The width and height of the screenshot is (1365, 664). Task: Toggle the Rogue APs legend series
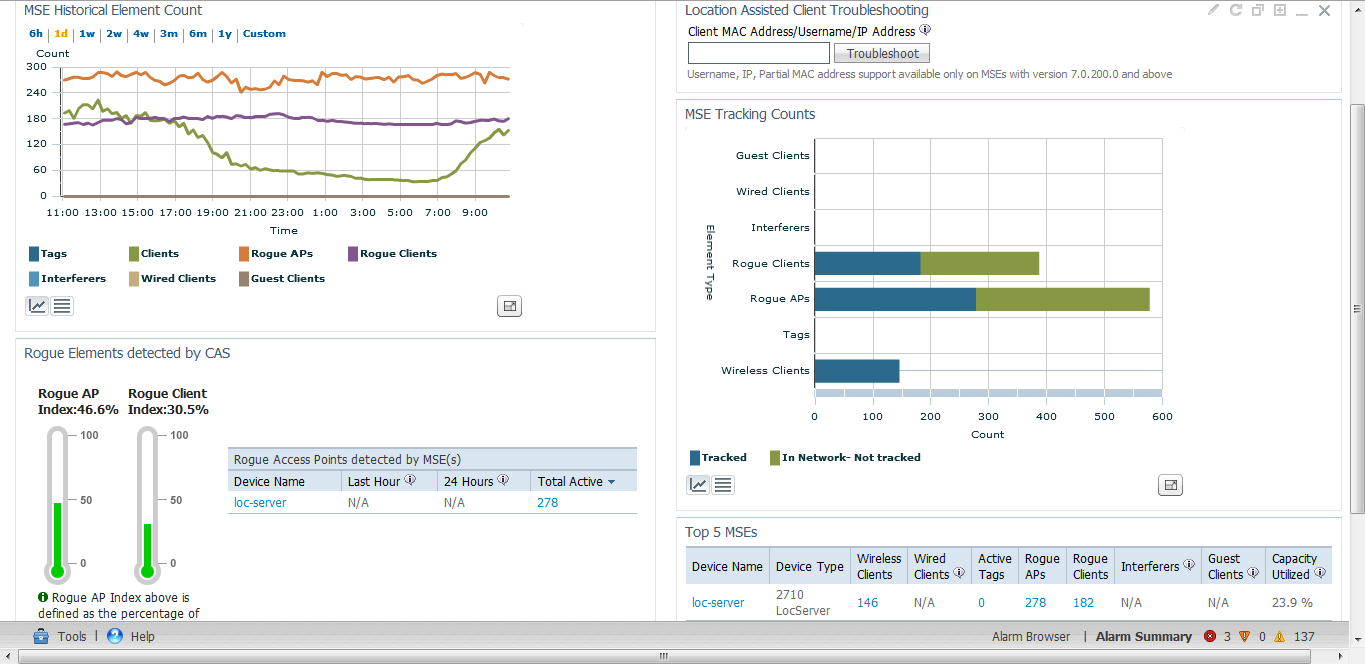click(275, 254)
